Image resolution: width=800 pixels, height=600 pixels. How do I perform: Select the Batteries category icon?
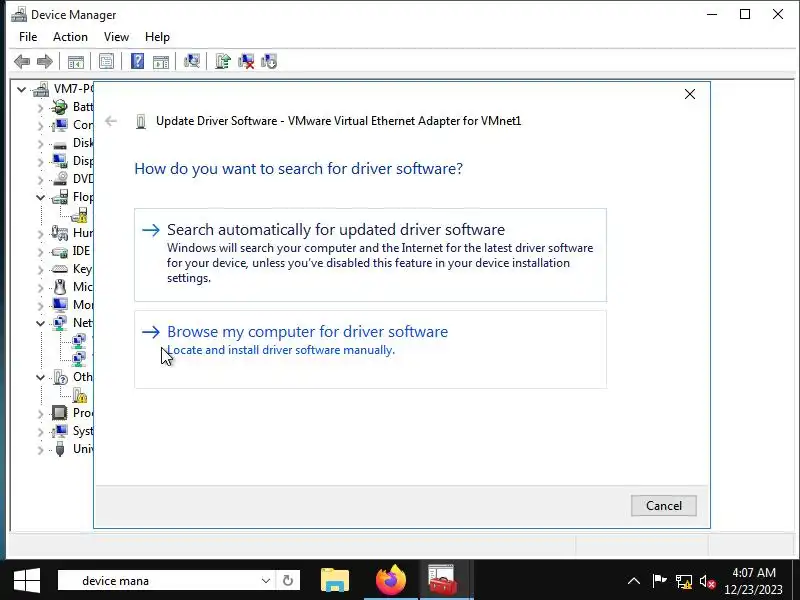coord(60,107)
